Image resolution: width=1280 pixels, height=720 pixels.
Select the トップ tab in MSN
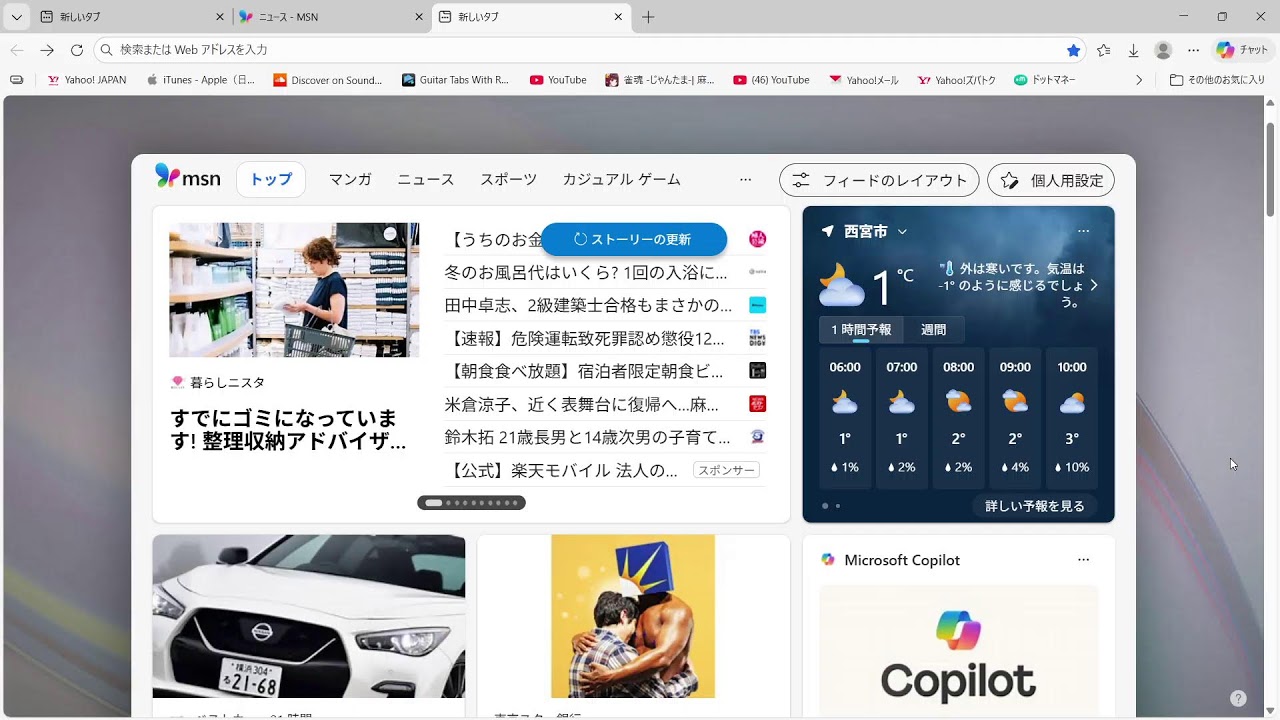[271, 180]
